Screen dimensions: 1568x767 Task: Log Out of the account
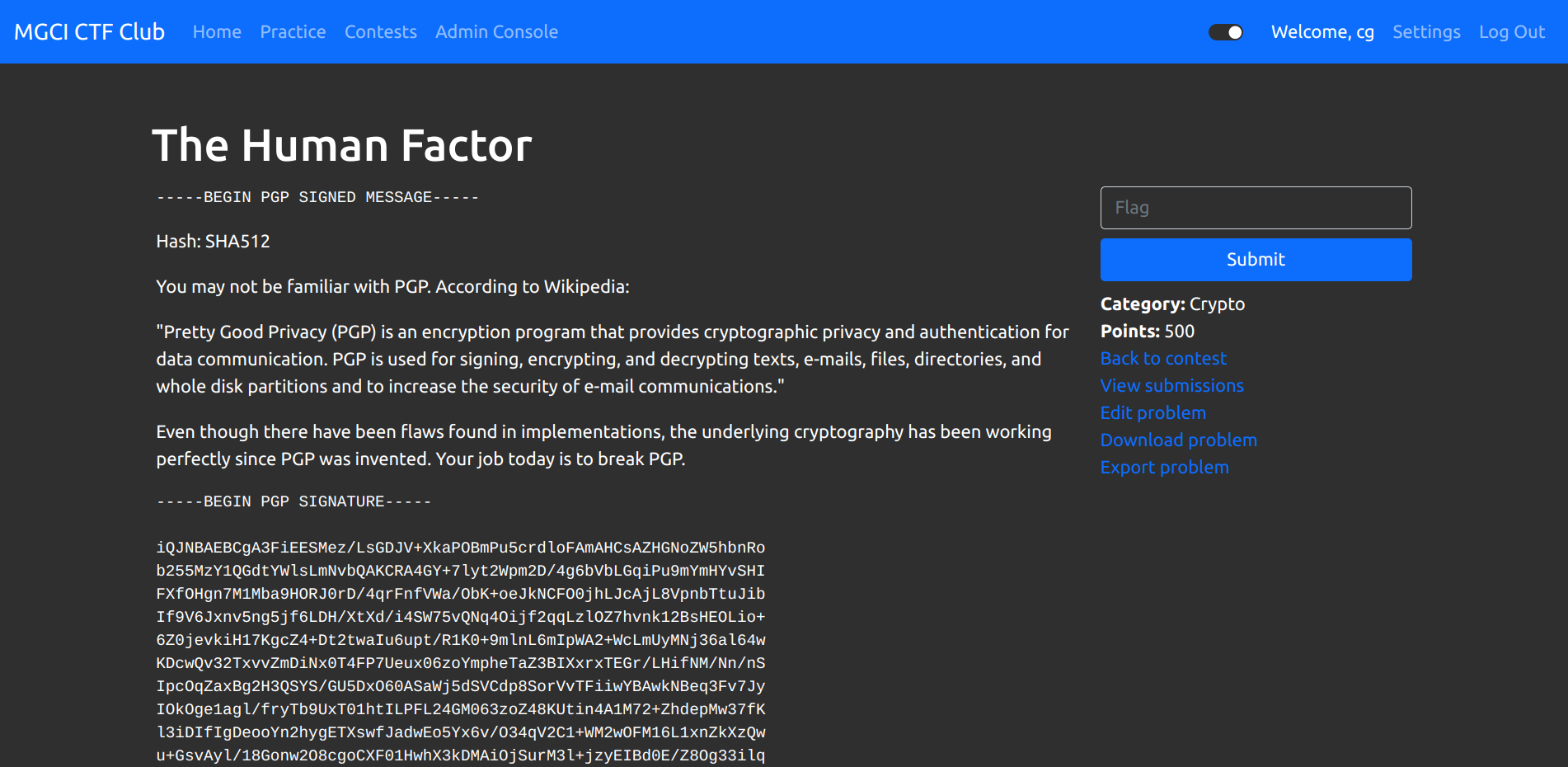[x=1511, y=32]
